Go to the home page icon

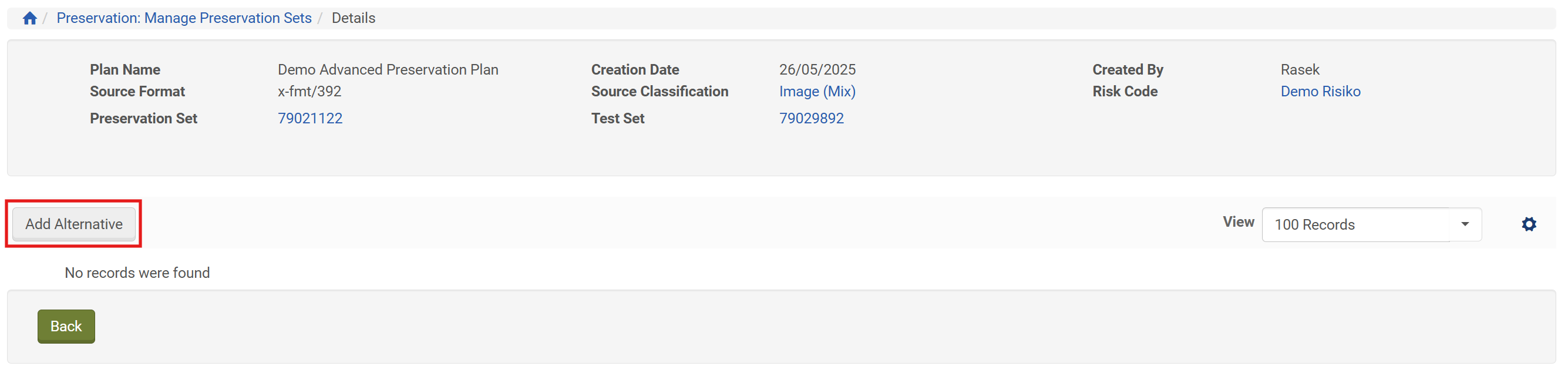tap(30, 18)
